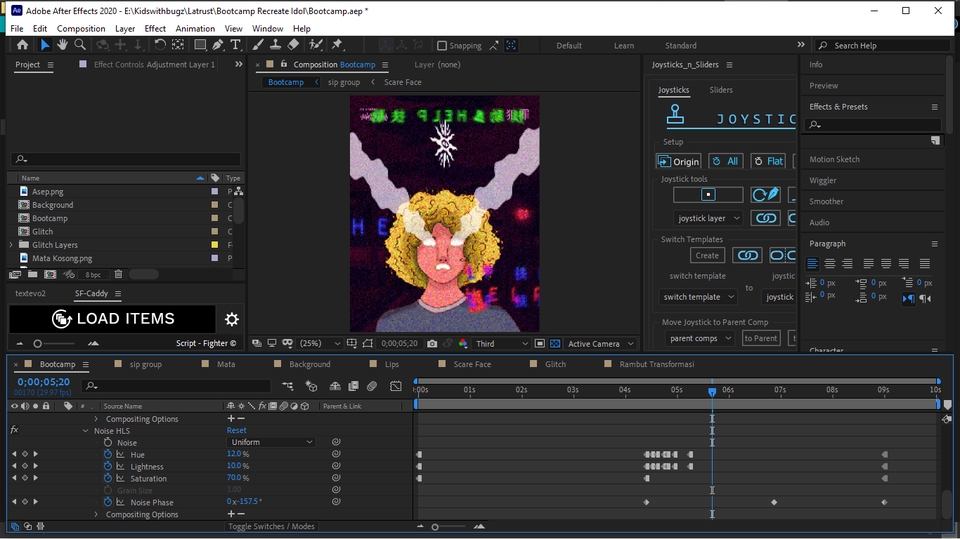This screenshot has width=960, height=539.
Task: Select the Rectangle shape tool
Action: [200, 45]
